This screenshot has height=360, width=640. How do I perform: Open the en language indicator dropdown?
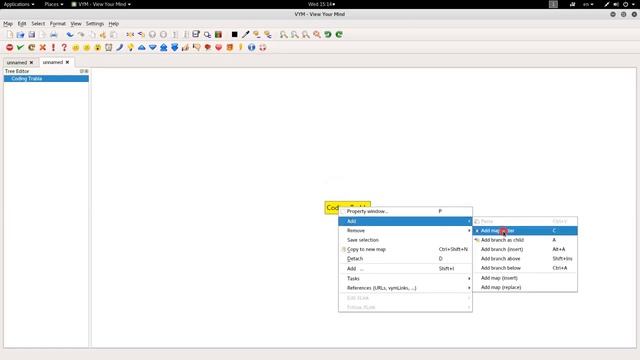point(588,4)
